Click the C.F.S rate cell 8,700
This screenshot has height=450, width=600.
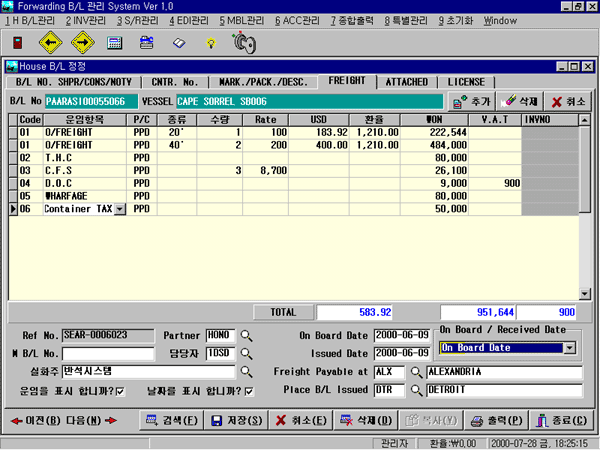pyautogui.click(x=266, y=171)
